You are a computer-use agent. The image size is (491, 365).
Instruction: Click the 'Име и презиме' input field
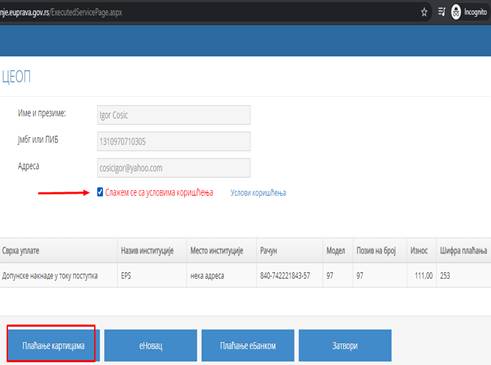coord(174,115)
